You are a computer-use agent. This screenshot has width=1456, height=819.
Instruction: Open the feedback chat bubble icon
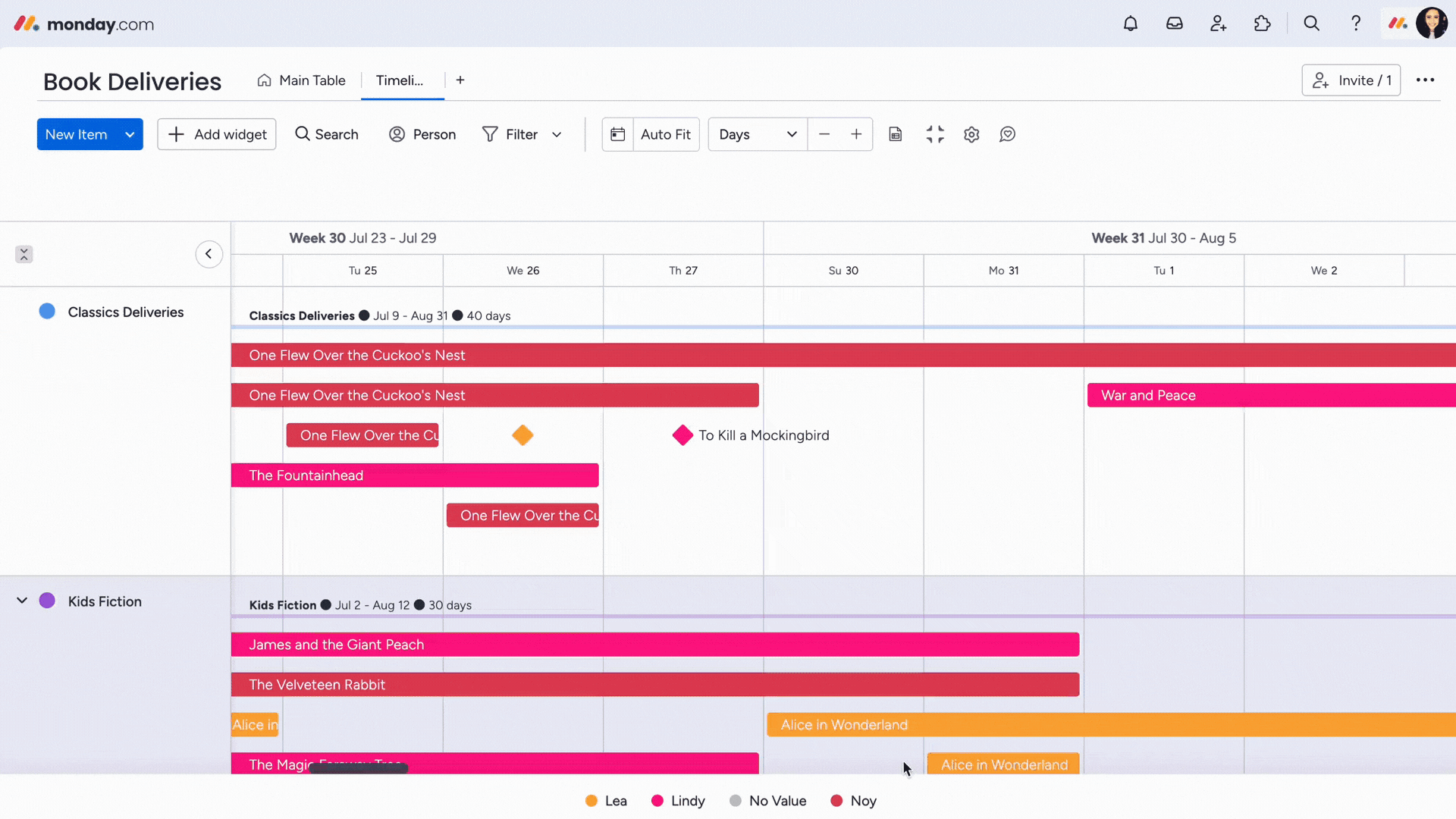[1007, 134]
